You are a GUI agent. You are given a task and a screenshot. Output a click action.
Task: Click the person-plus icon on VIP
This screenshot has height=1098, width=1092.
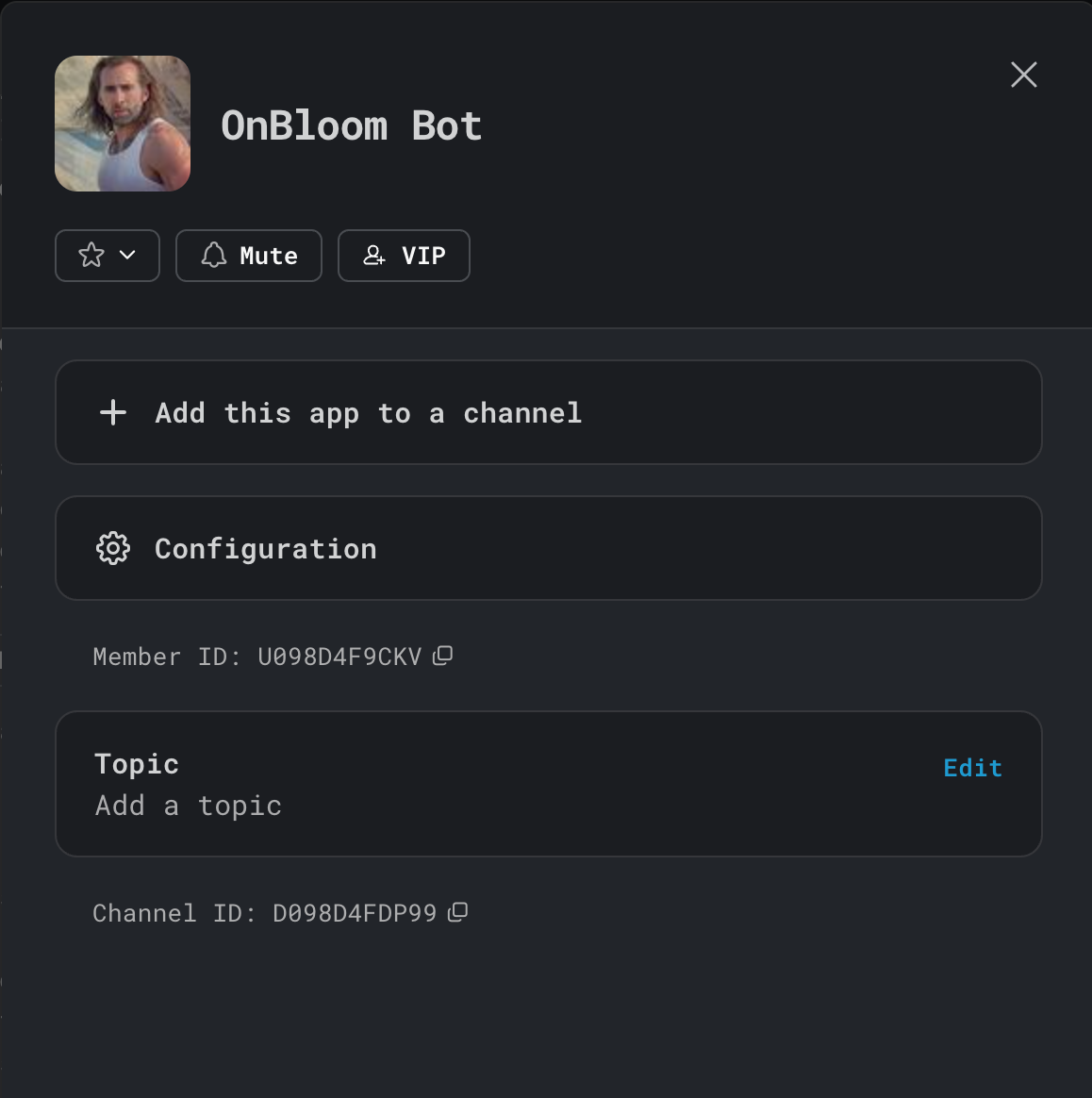(x=374, y=255)
